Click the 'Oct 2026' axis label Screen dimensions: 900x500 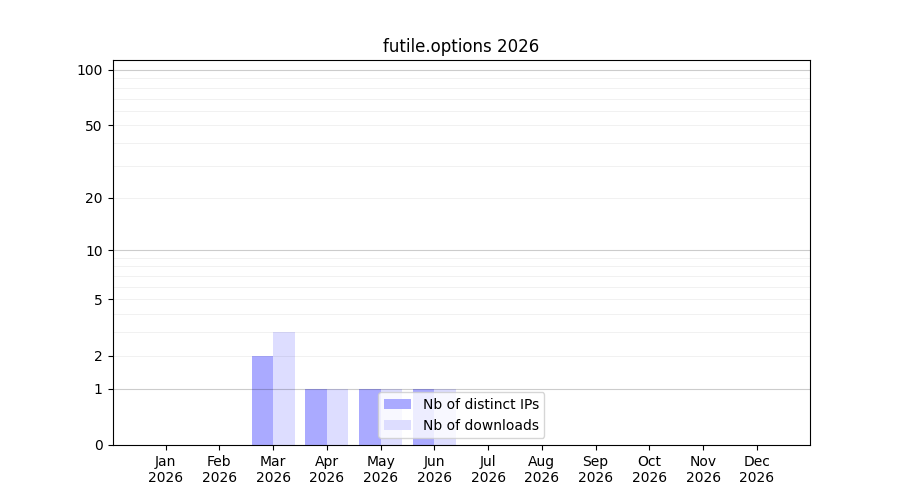[x=649, y=470]
